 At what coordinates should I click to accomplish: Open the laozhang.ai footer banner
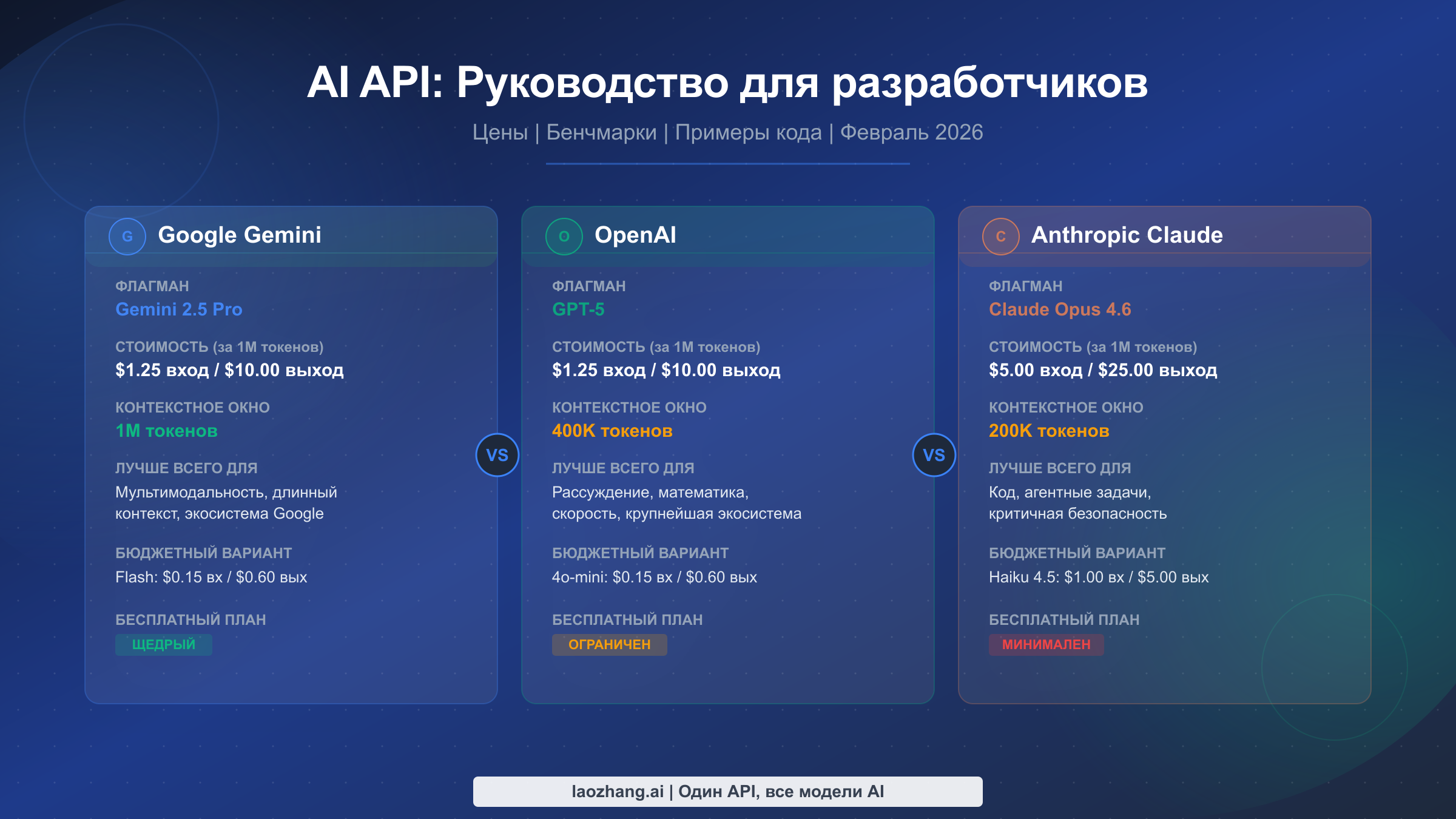coord(728,791)
